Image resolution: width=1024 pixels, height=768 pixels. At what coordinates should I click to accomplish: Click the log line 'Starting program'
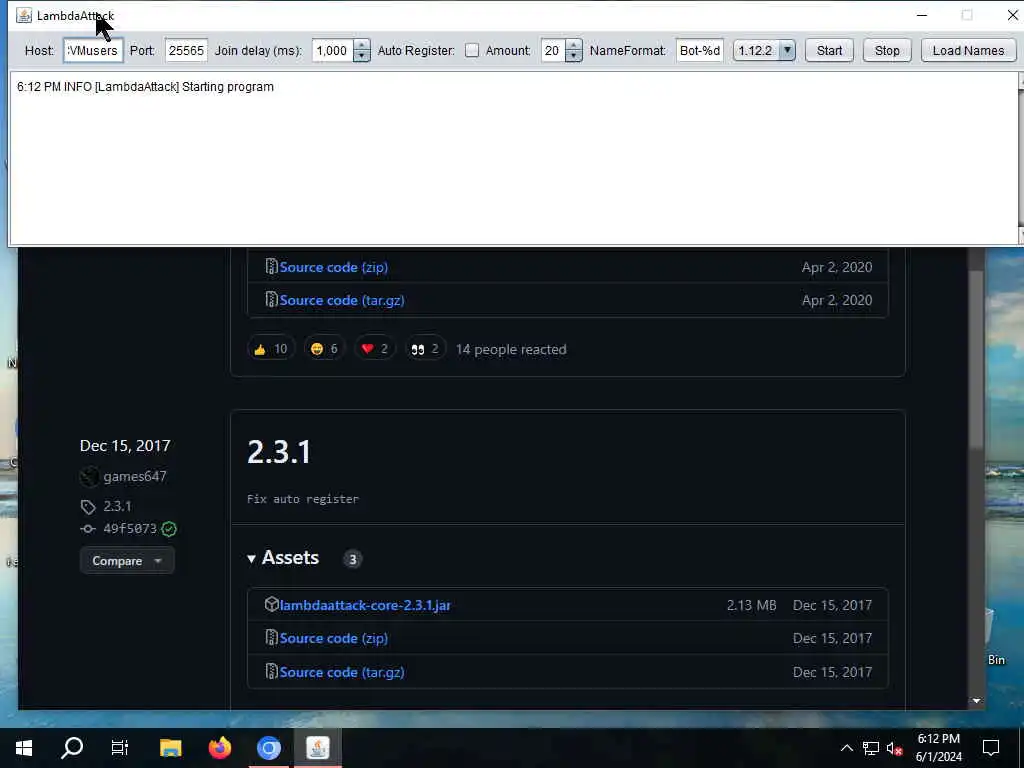point(145,87)
